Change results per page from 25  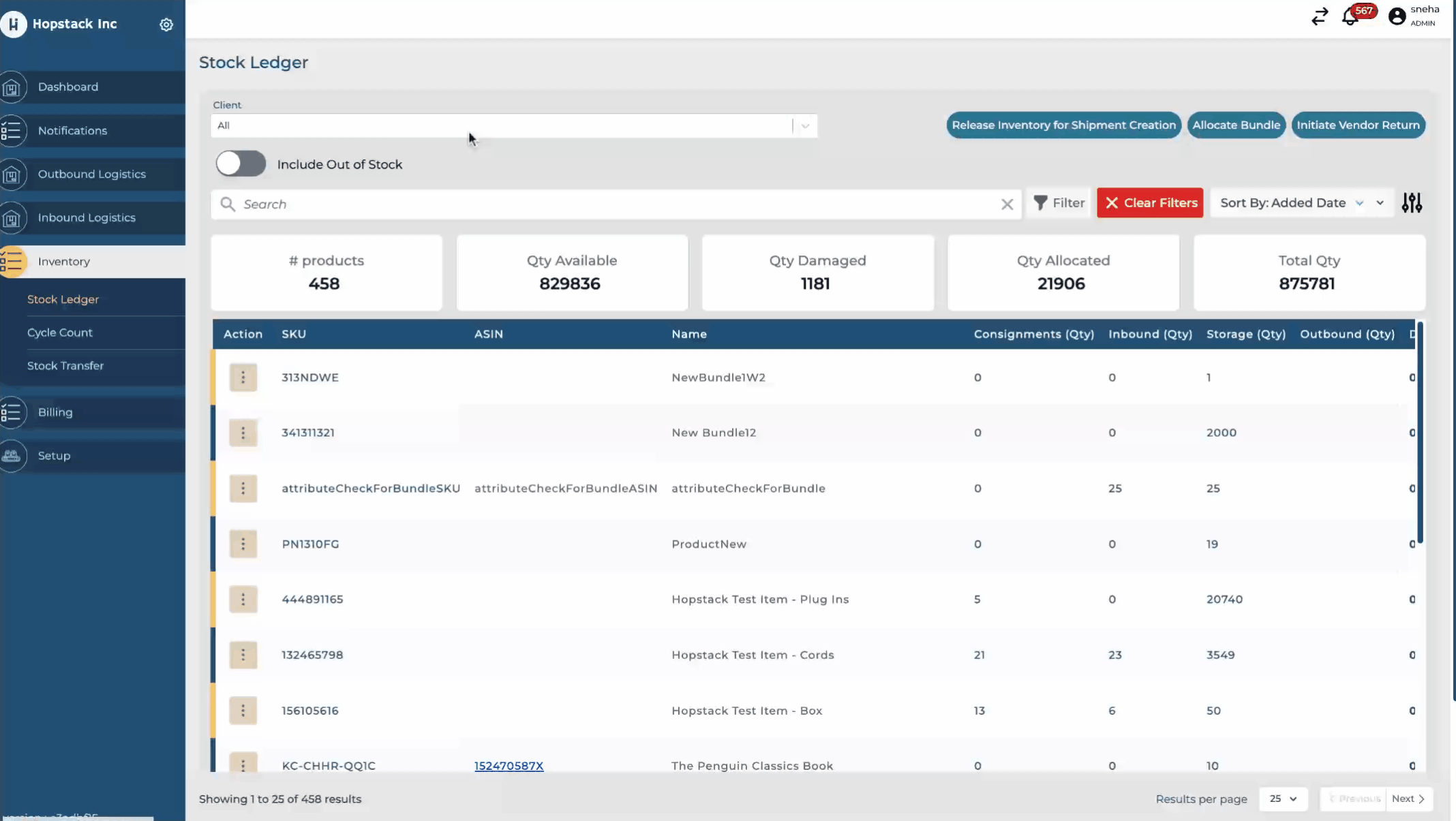1283,799
